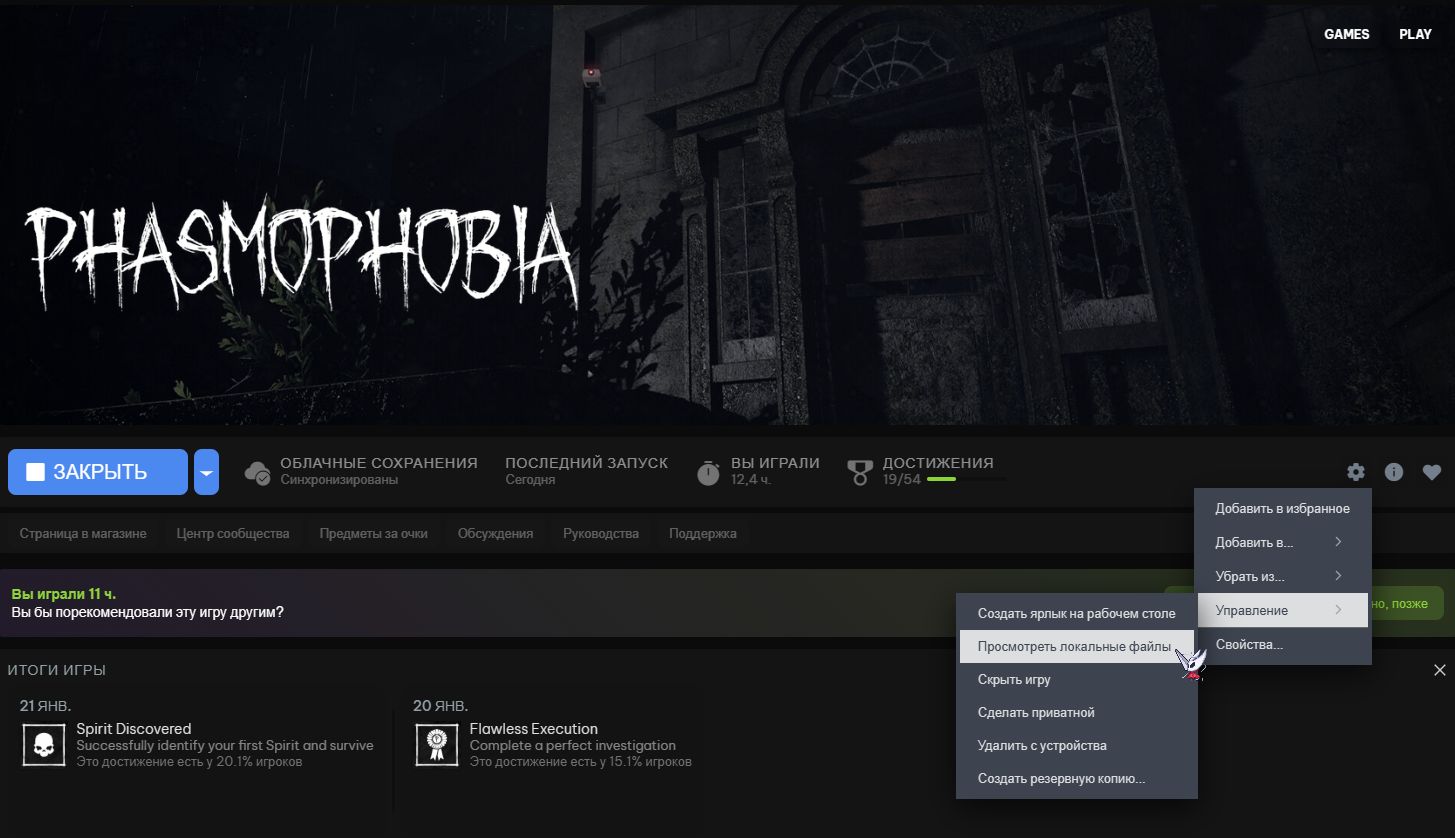Open the Центр сообщества link
Viewport: 1455px width, 838px height.
pos(233,533)
